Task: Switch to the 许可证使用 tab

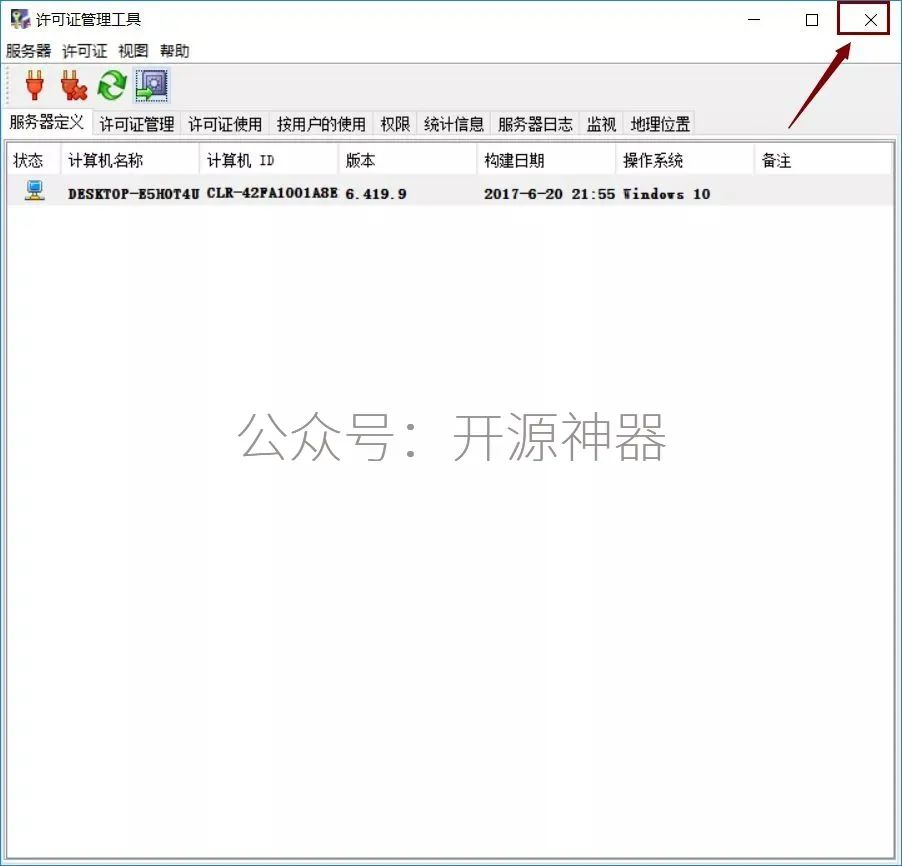Action: tap(225, 124)
